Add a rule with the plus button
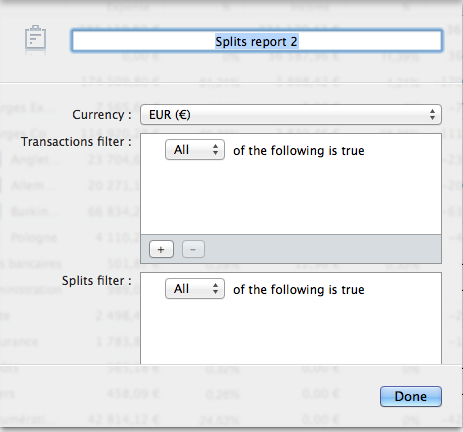 (x=161, y=249)
